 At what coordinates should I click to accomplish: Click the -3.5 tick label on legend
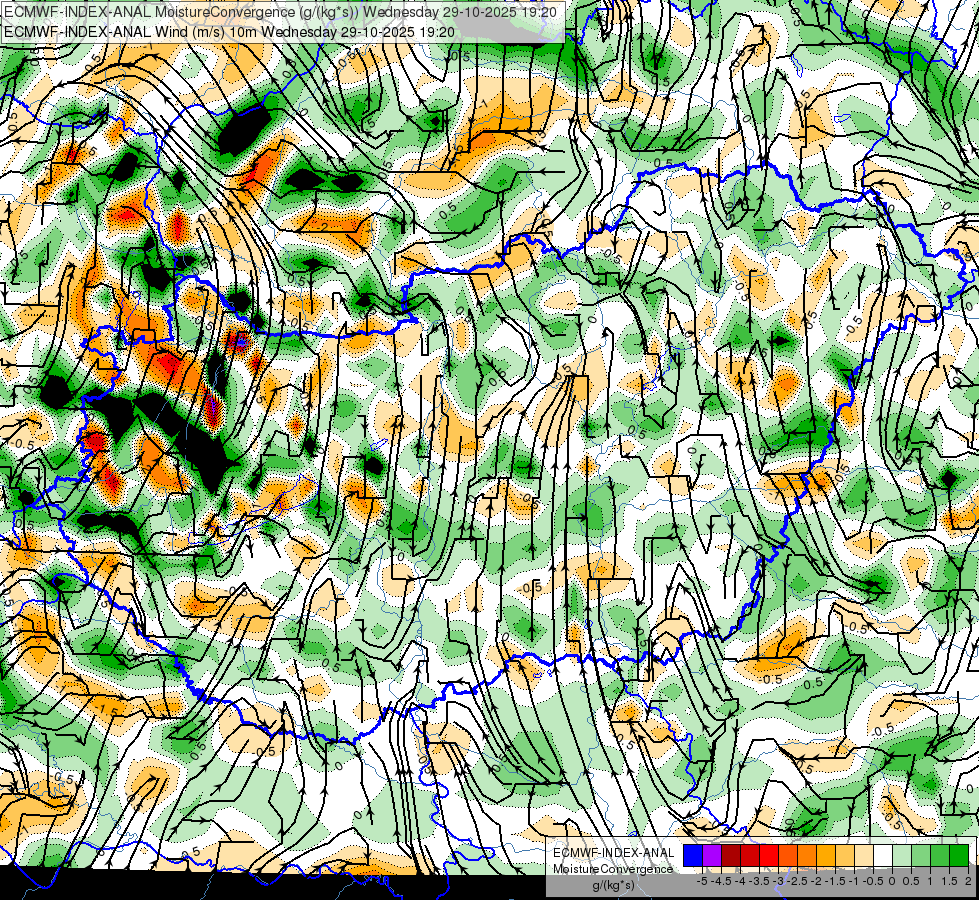click(x=759, y=881)
